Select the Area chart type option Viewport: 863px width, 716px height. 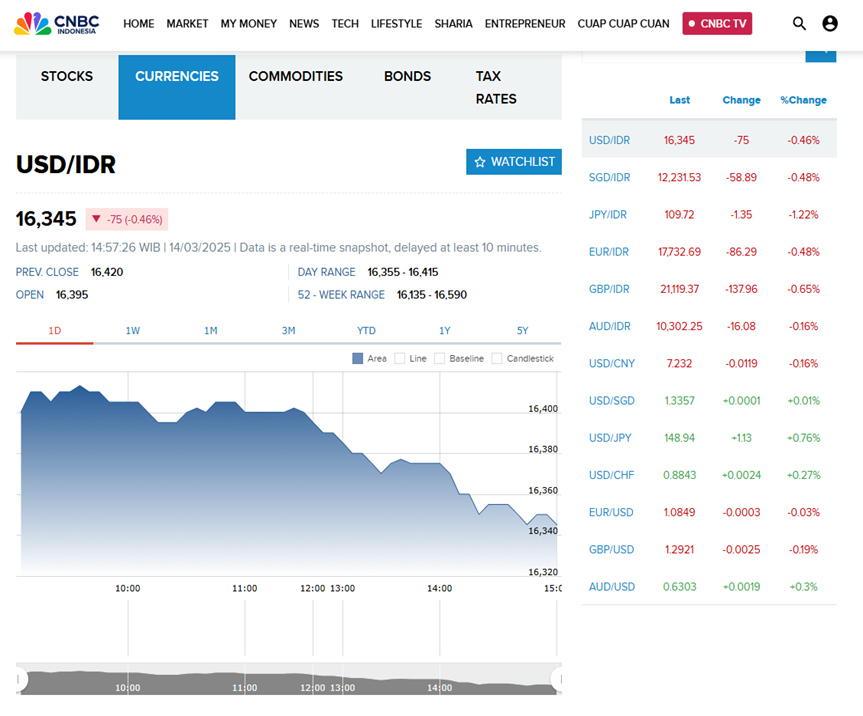pos(358,358)
